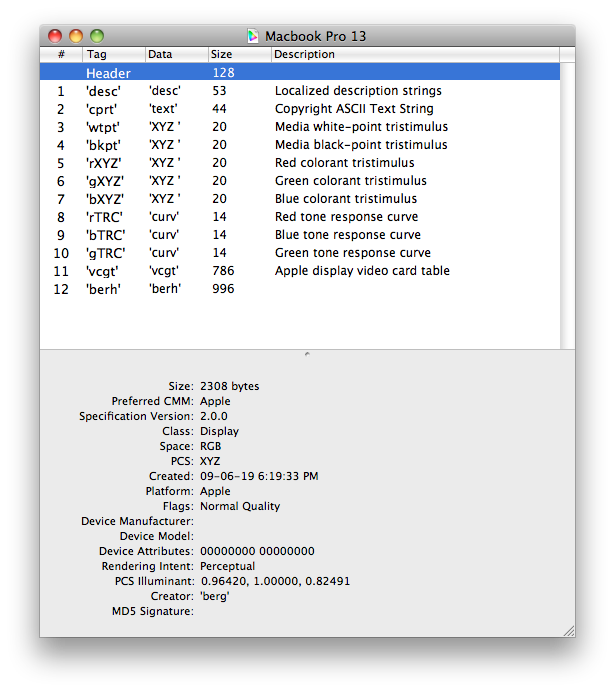This screenshot has height=692, width=615.
Task: Click the window resize grip corner
Action: point(569,631)
